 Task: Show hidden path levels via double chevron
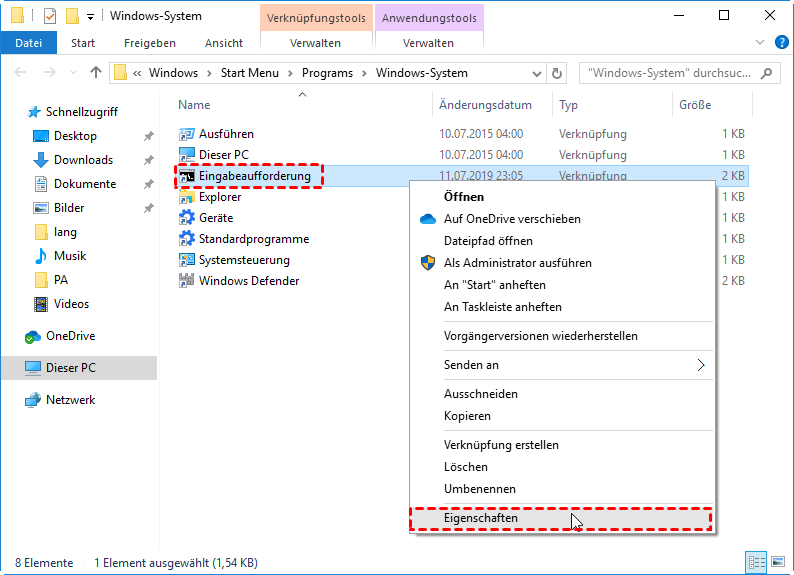pos(137,73)
